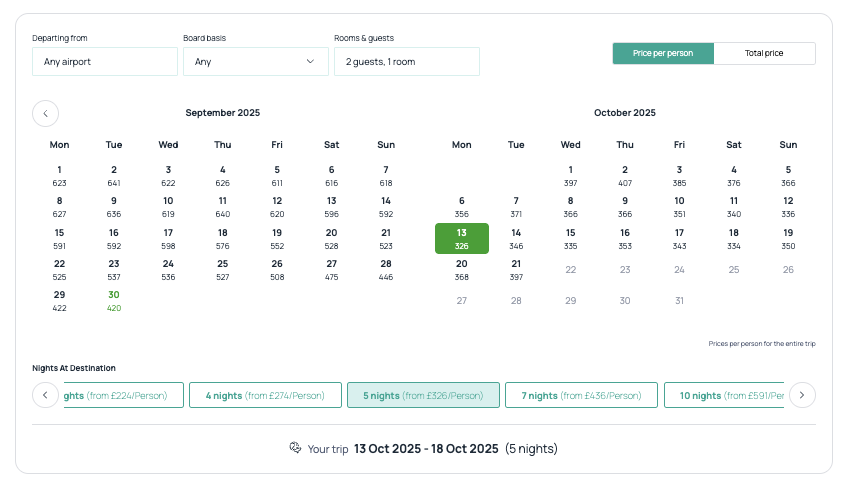The image size is (852, 488).
Task: Go to previous month with left arrow
Action: [x=46, y=114]
